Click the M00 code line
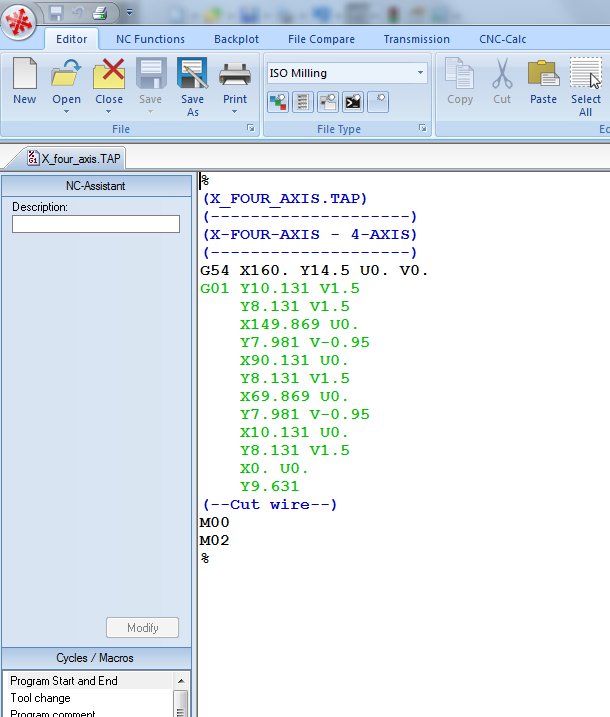 tap(214, 523)
